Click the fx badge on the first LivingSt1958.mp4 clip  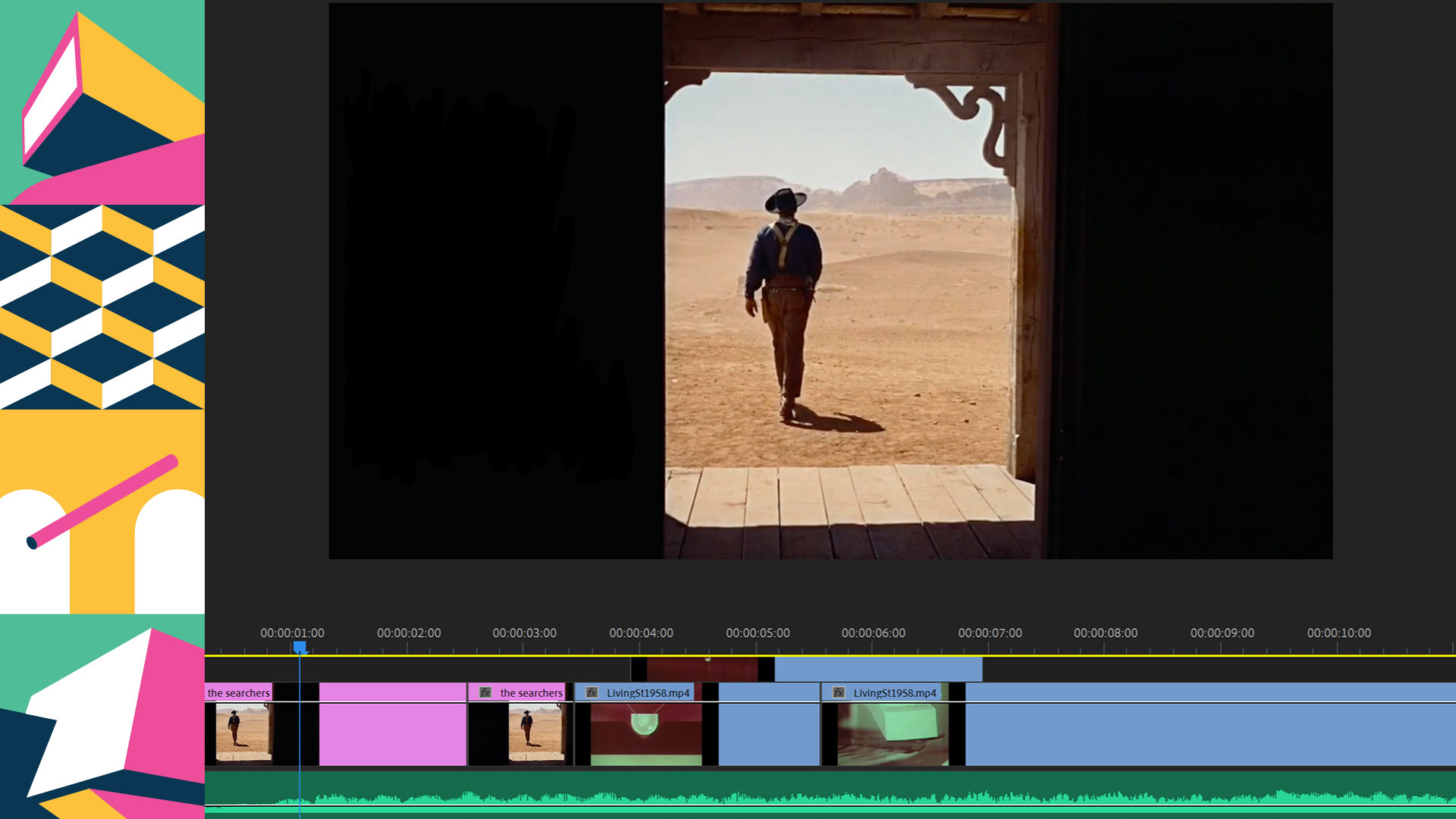point(592,692)
